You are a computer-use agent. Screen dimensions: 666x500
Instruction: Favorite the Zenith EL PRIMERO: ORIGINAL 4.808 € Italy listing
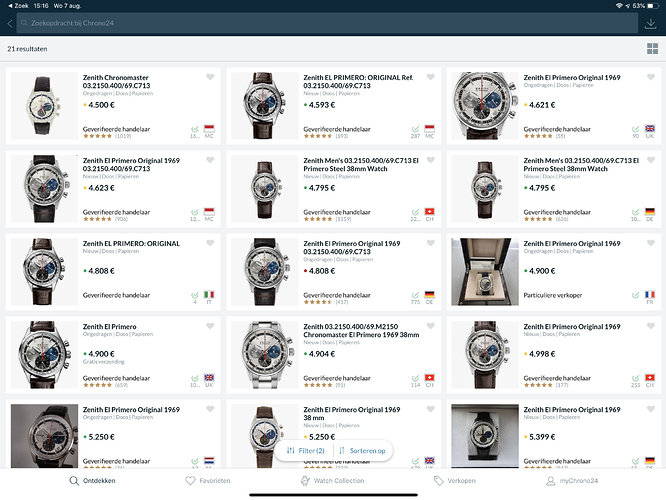click(x=210, y=243)
